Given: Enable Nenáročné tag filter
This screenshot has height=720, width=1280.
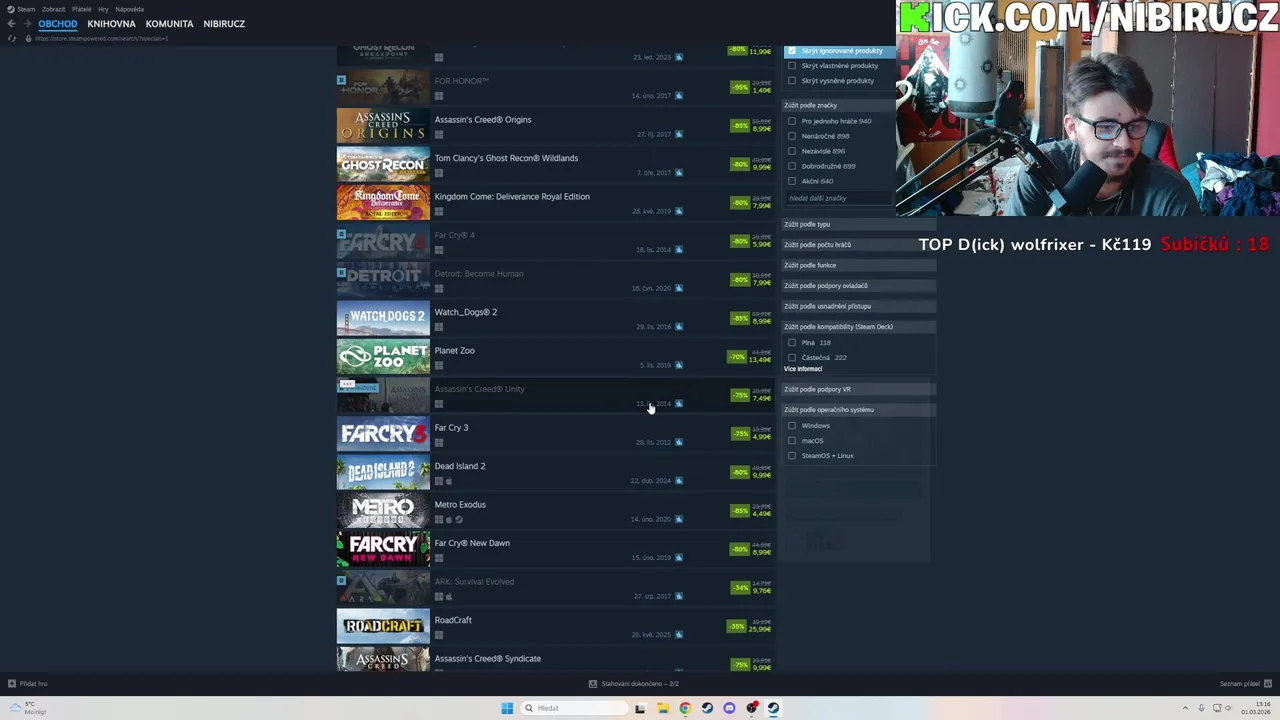Looking at the screenshot, I should coord(792,136).
